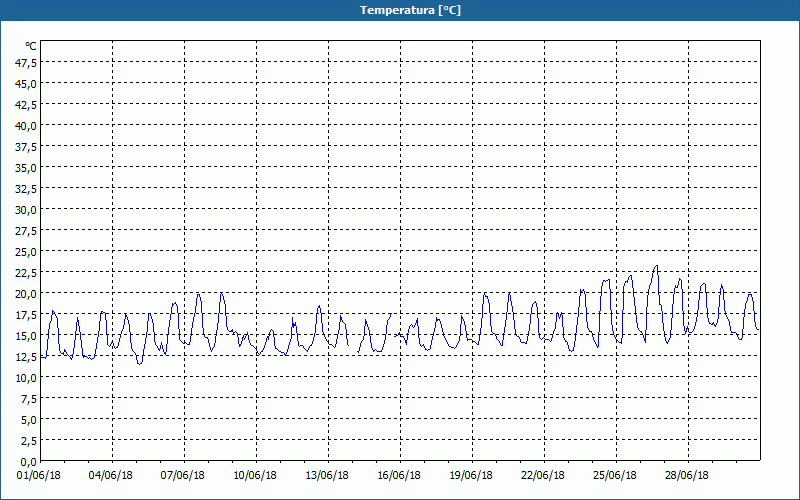Click the 22,5 y-axis label

click(26, 273)
